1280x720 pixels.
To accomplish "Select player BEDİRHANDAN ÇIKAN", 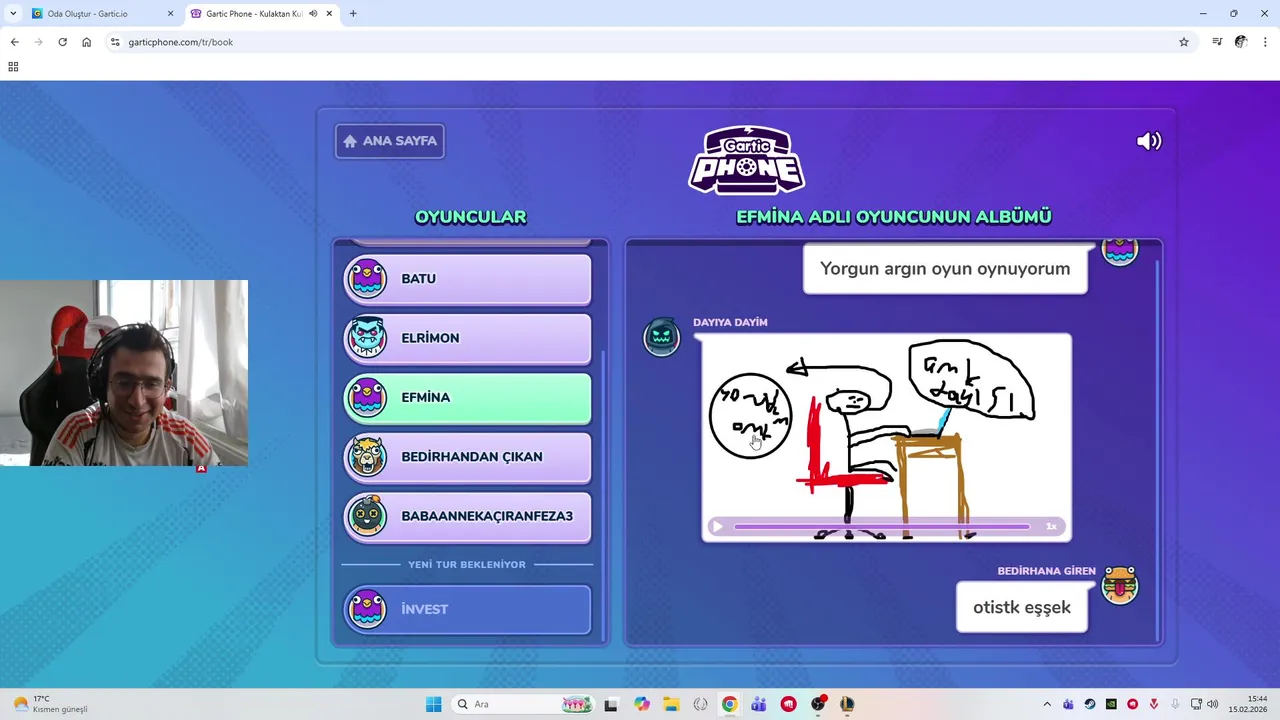I will click(468, 457).
